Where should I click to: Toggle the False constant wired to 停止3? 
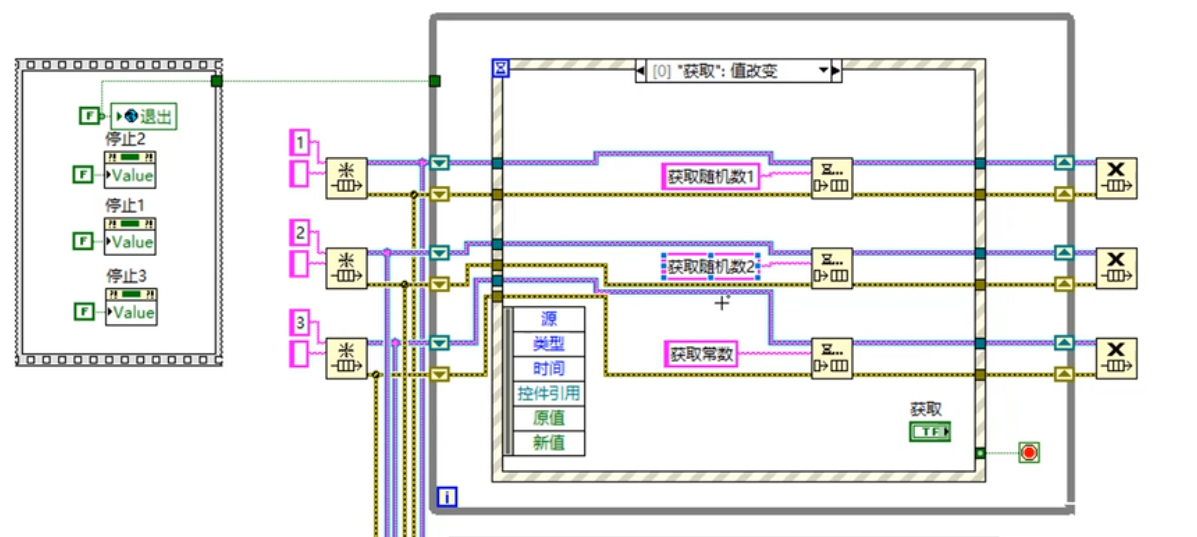click(x=82, y=312)
